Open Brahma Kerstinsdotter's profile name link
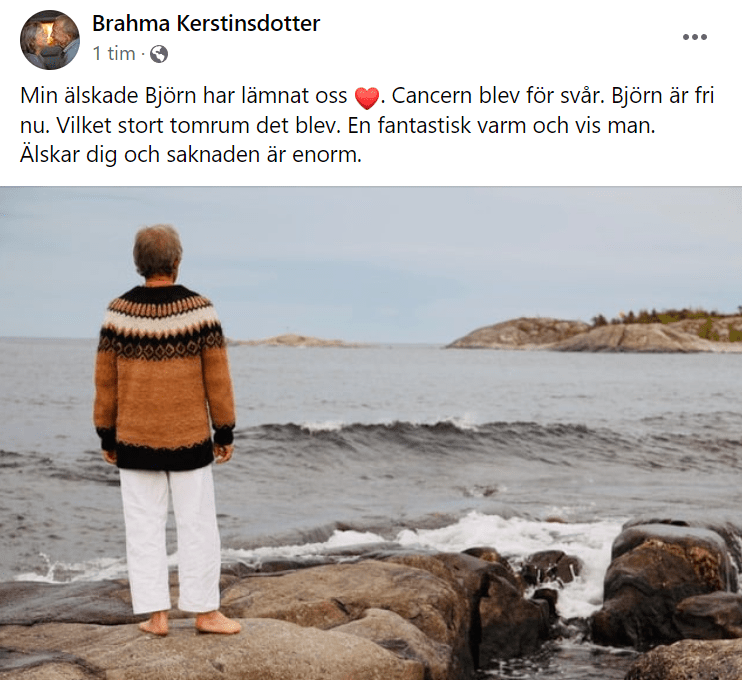This screenshot has height=680, width=742. (x=206, y=23)
